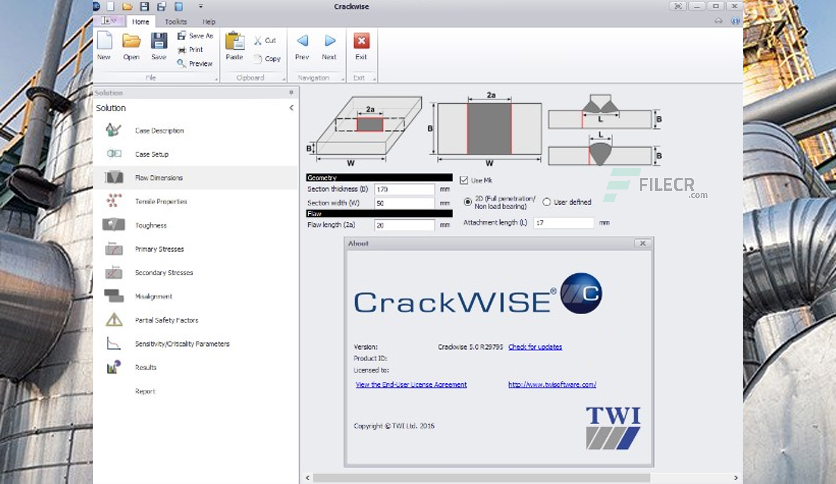Click the horizontal scrollbar thumb
This screenshot has height=484, width=836.
pyautogui.click(x=481, y=478)
